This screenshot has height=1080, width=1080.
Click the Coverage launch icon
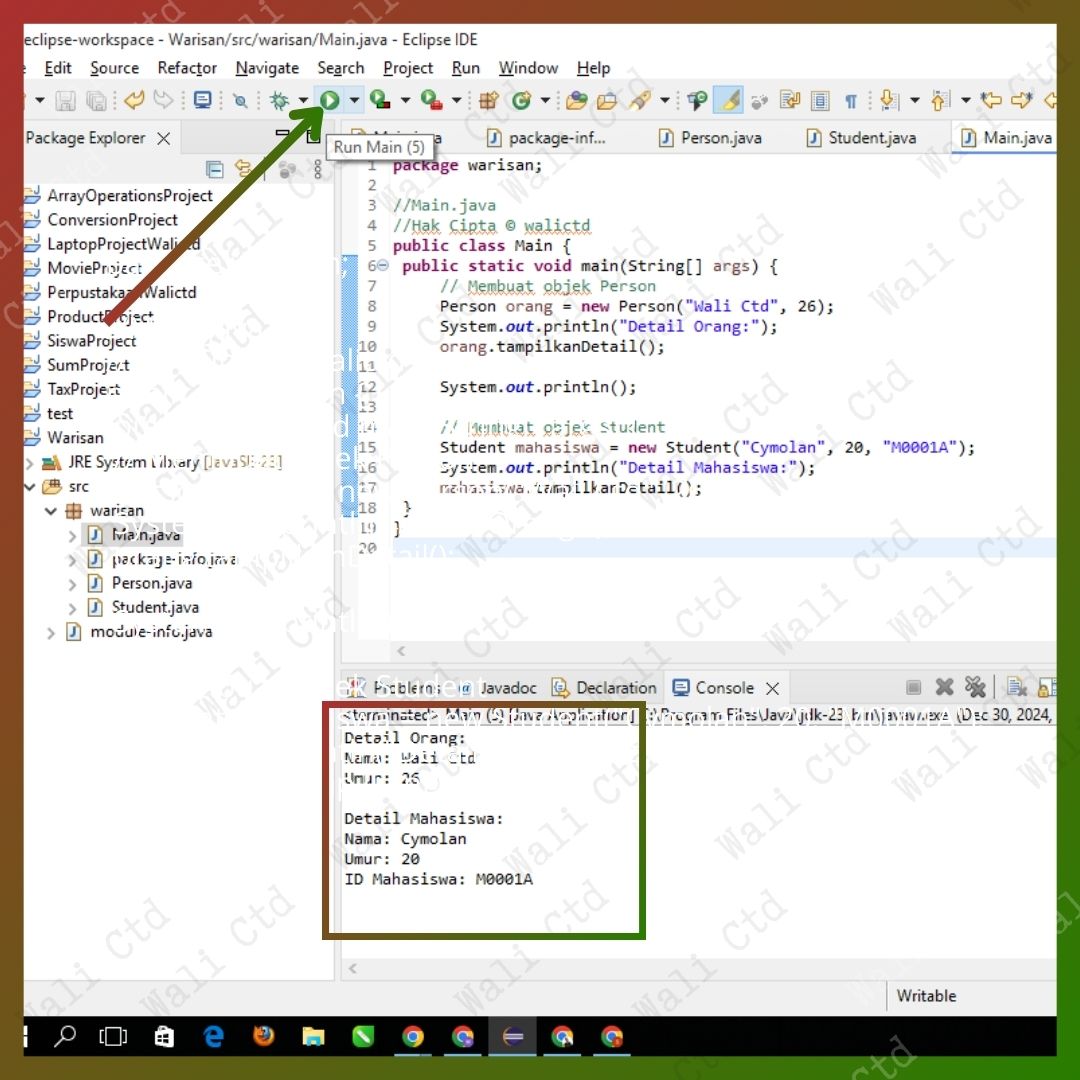coord(380,101)
